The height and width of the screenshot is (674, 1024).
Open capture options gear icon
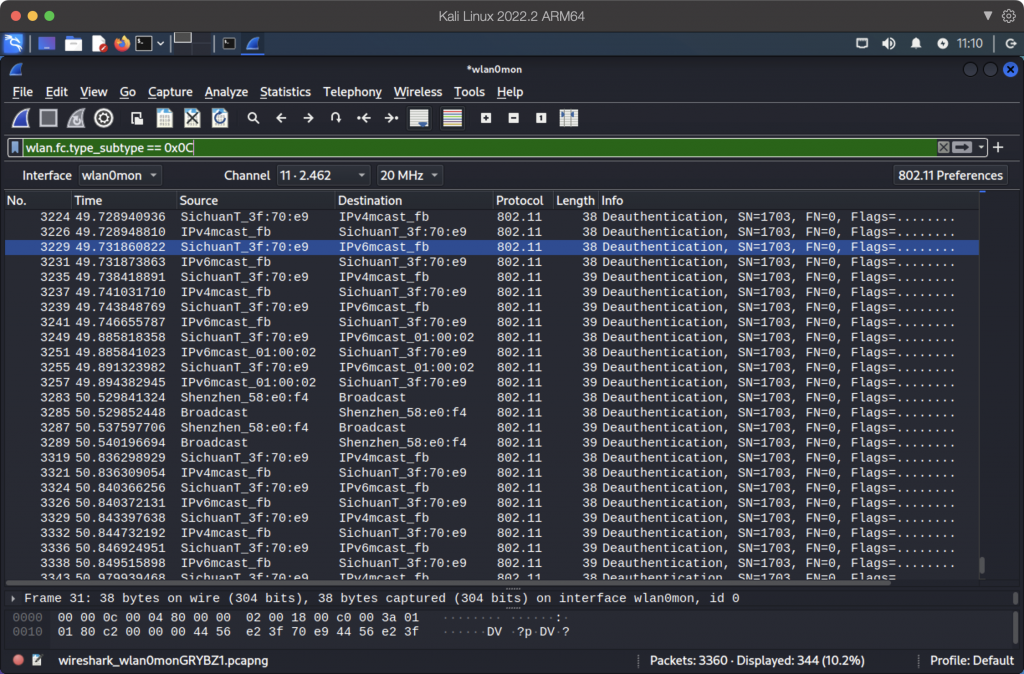[104, 118]
